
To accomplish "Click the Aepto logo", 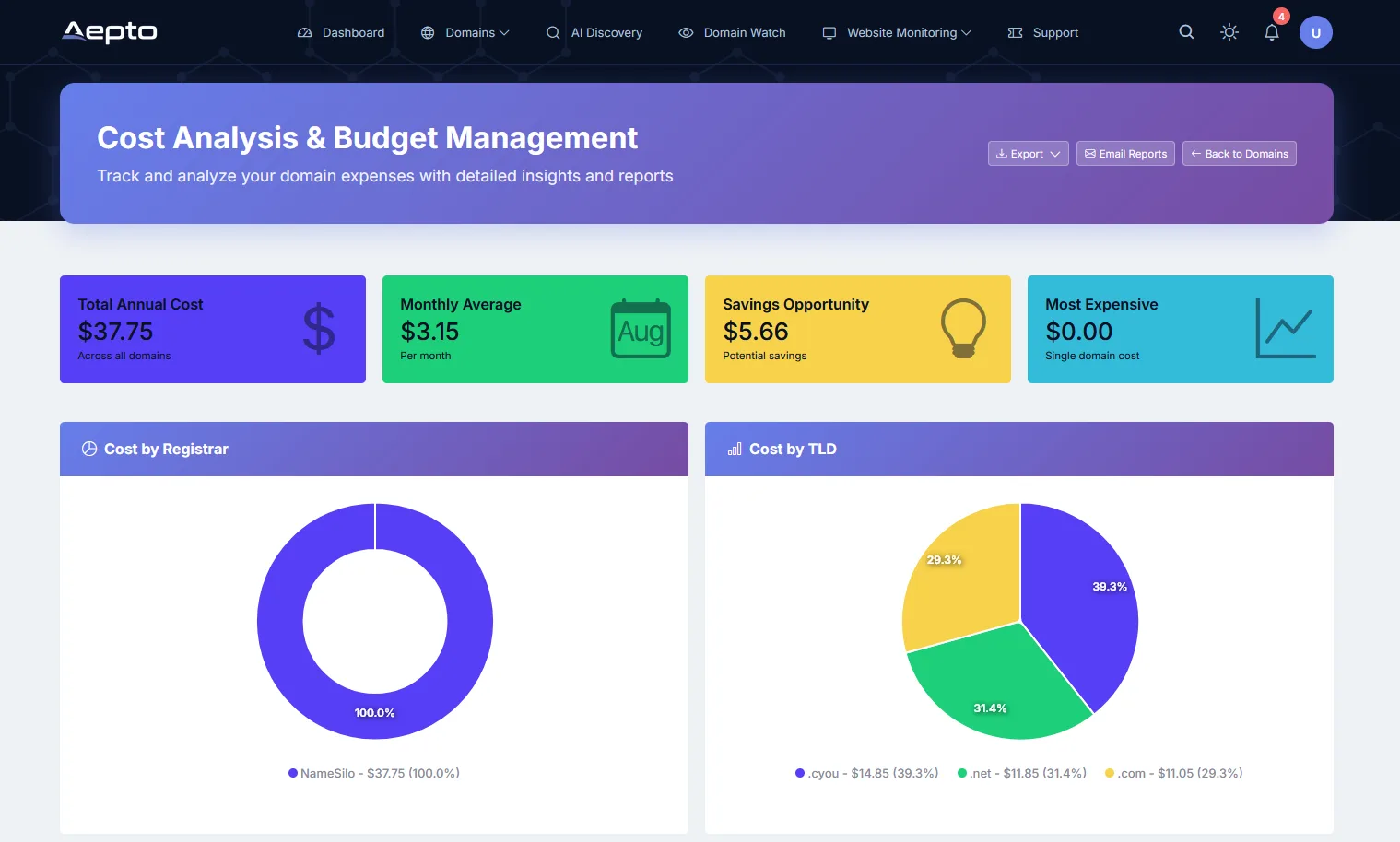I will [110, 32].
